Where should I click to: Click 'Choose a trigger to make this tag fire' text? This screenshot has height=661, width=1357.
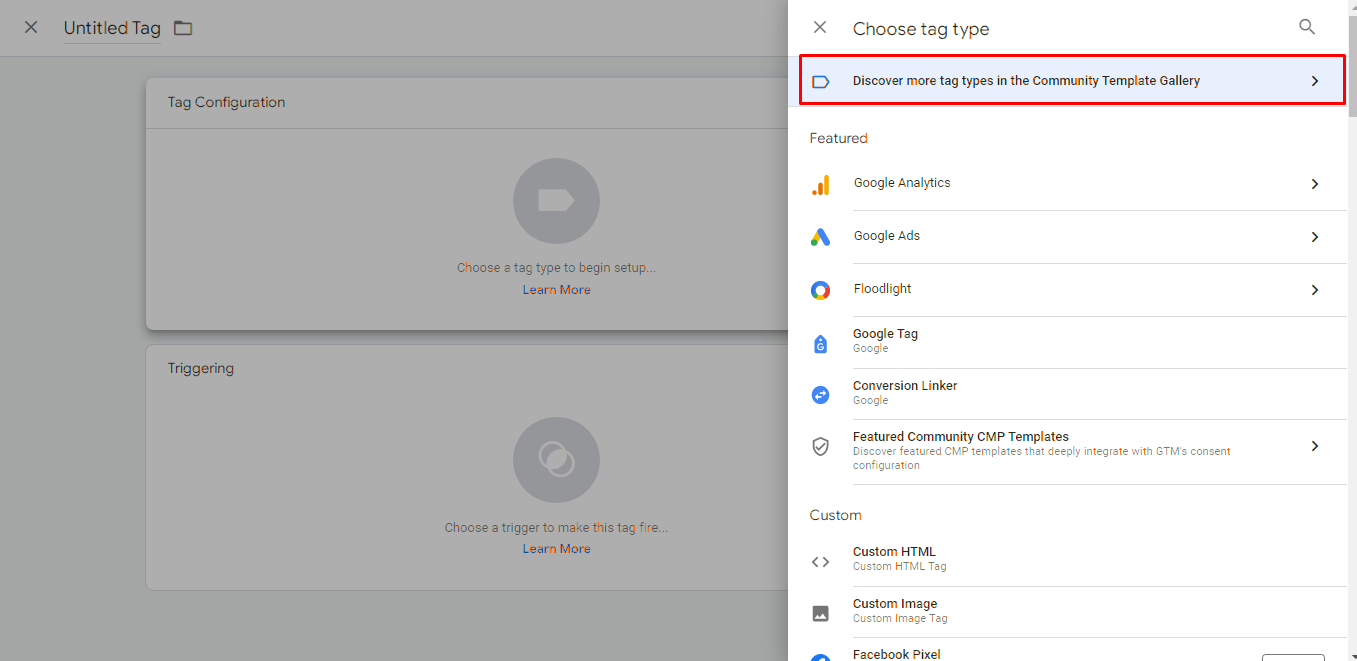pyautogui.click(x=556, y=527)
